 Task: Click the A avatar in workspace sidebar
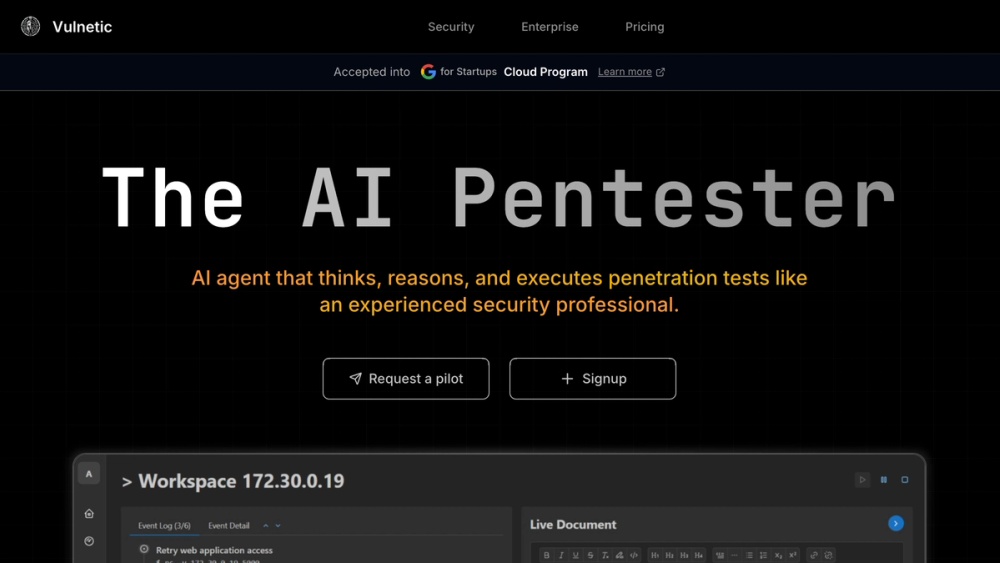coord(89,474)
